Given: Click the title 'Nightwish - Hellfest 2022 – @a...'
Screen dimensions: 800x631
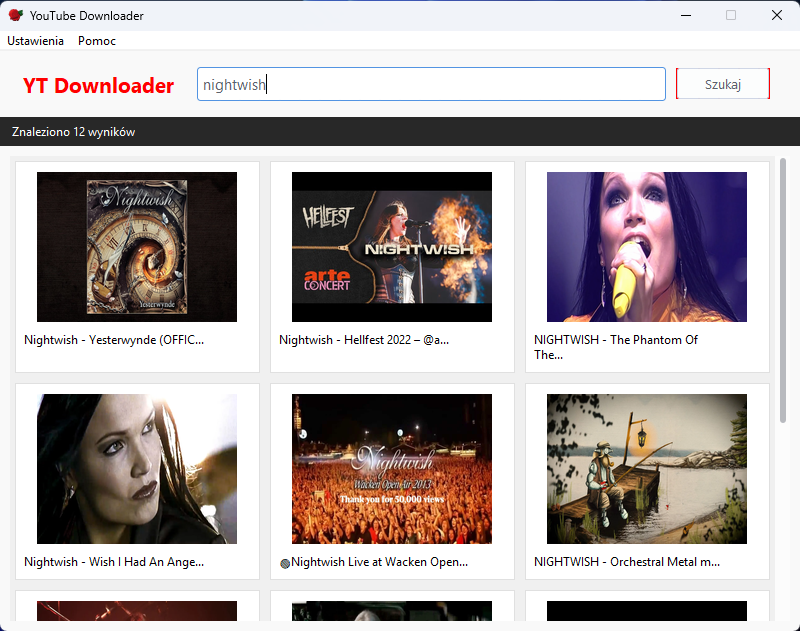Looking at the screenshot, I should (x=364, y=340).
